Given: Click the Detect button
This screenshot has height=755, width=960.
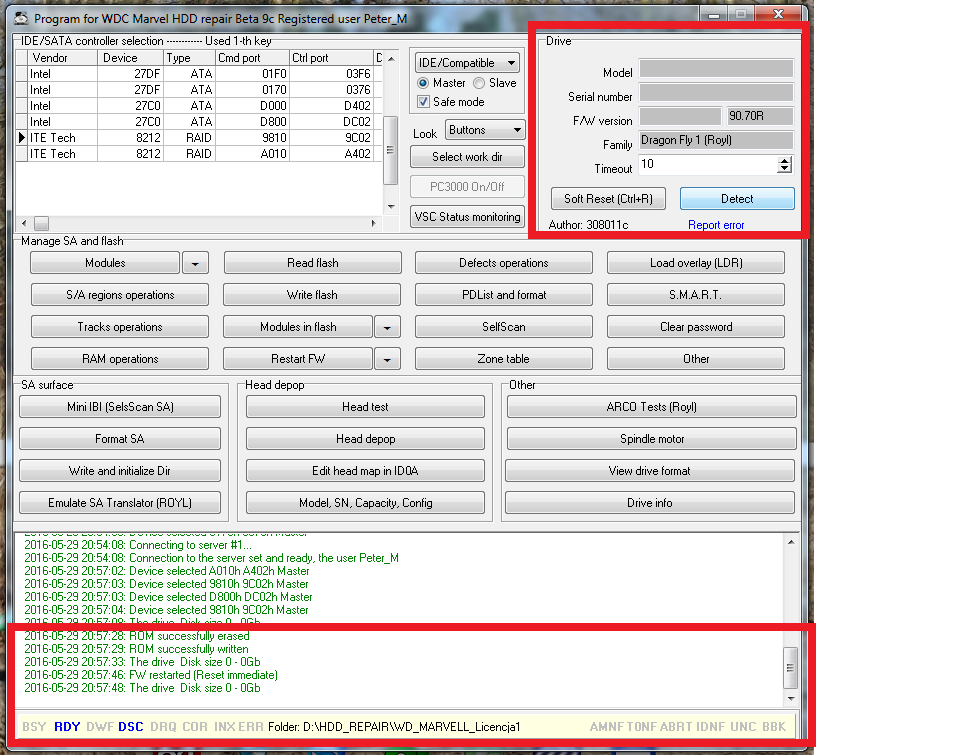Looking at the screenshot, I should [737, 199].
